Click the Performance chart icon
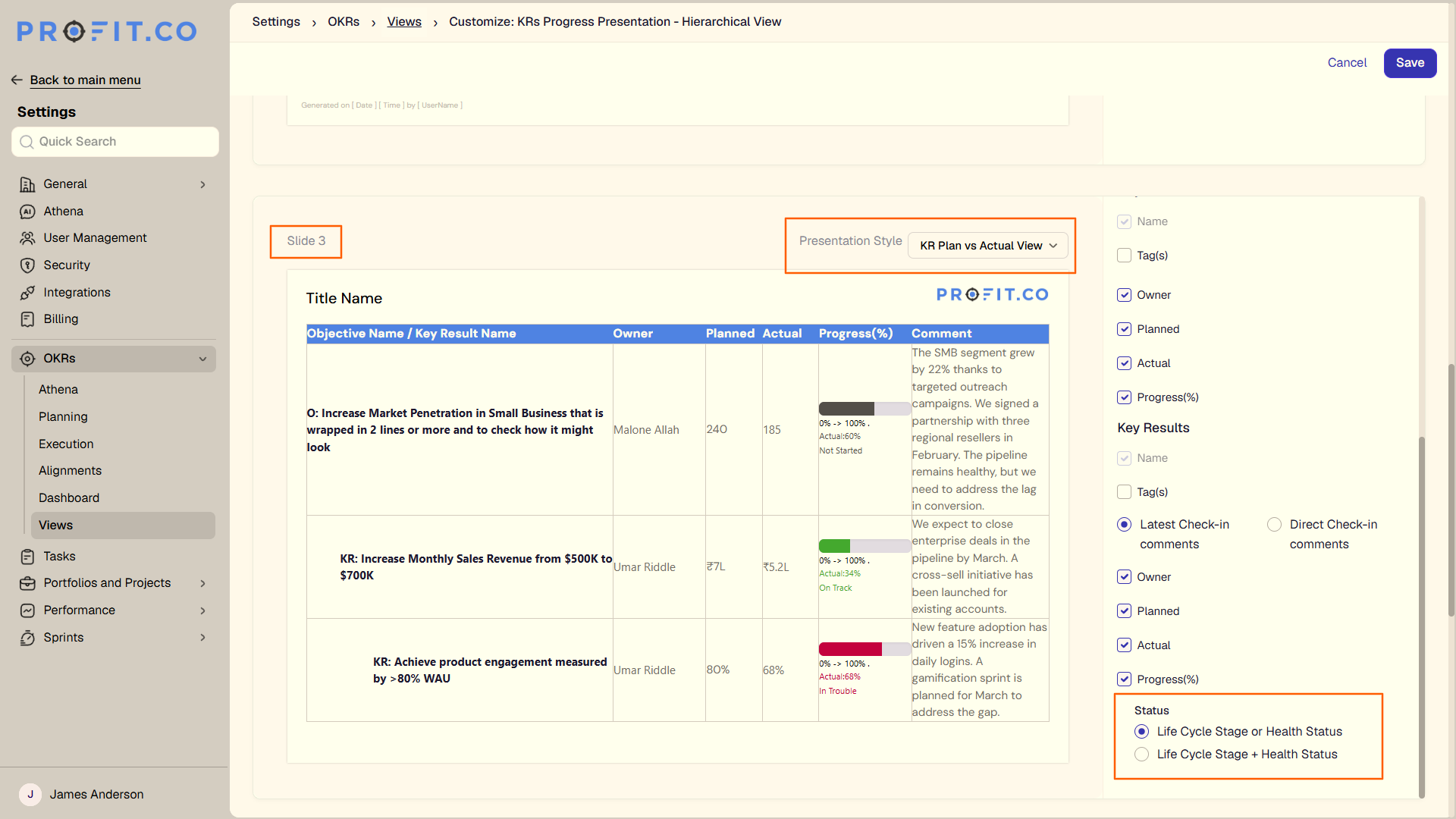The height and width of the screenshot is (819, 1456). pyautogui.click(x=27, y=610)
